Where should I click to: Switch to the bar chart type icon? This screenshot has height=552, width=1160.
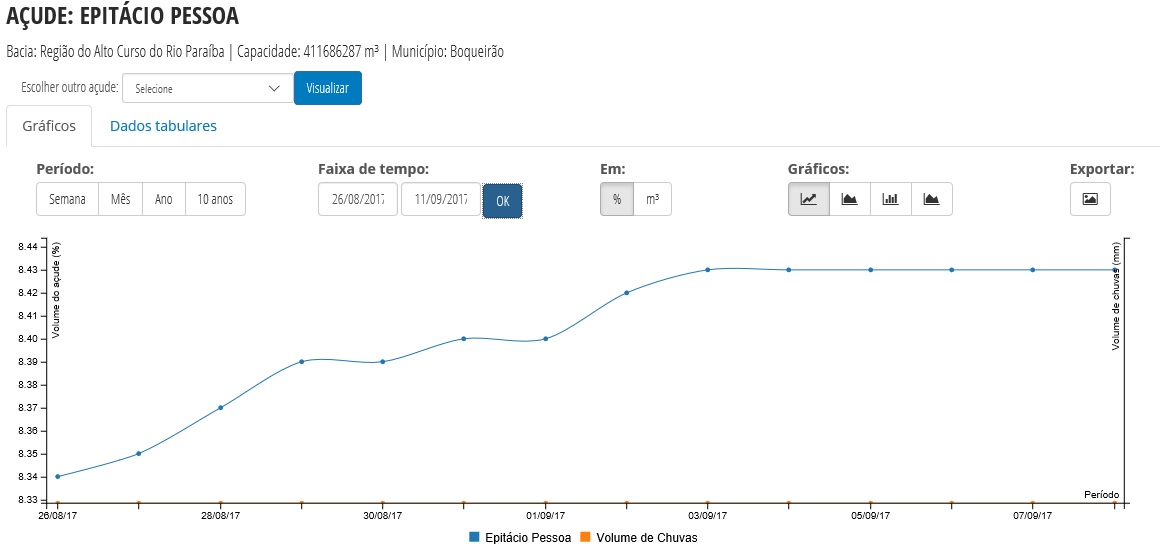tap(891, 199)
